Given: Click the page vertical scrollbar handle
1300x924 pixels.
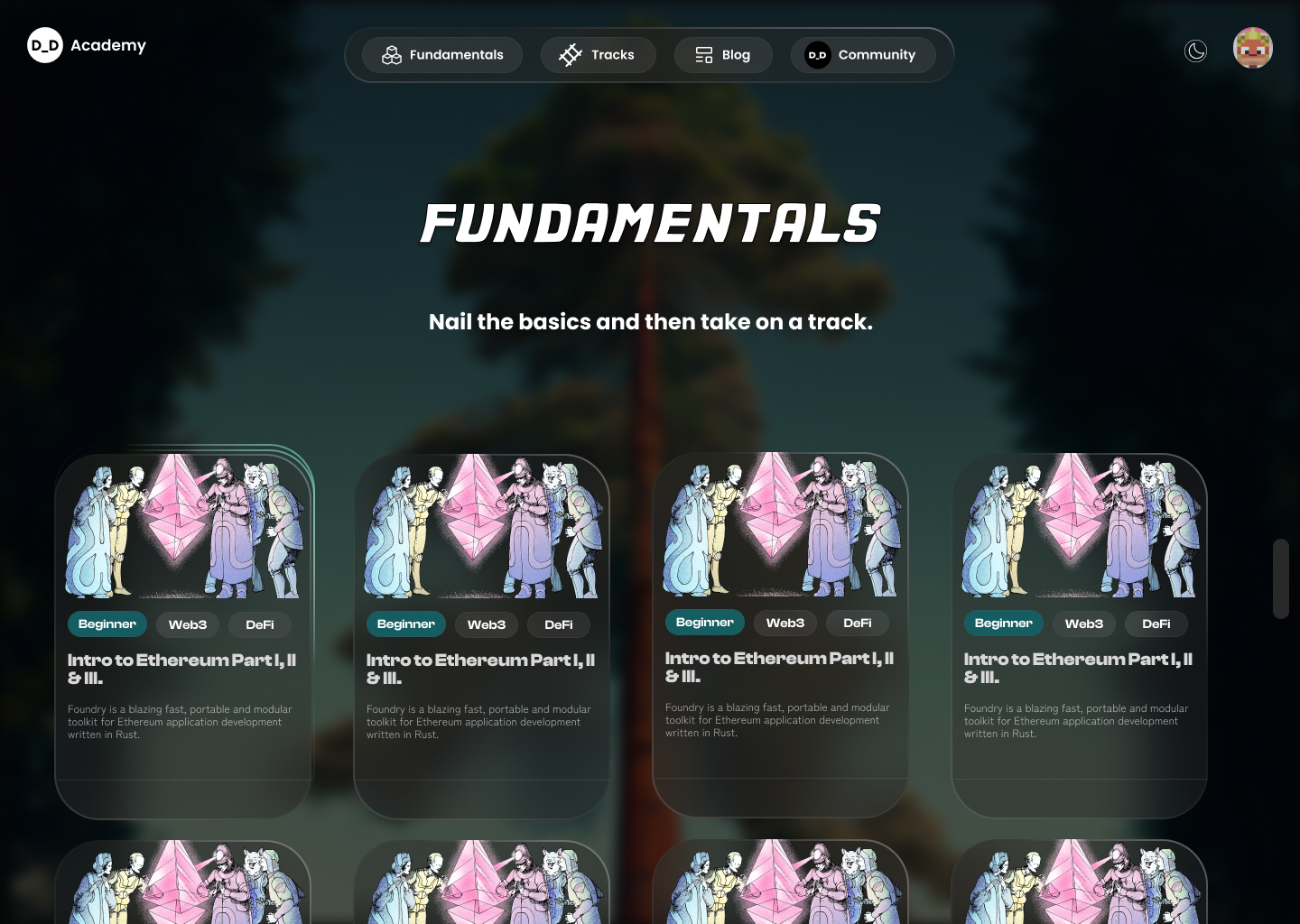Looking at the screenshot, I should pyautogui.click(x=1281, y=578).
